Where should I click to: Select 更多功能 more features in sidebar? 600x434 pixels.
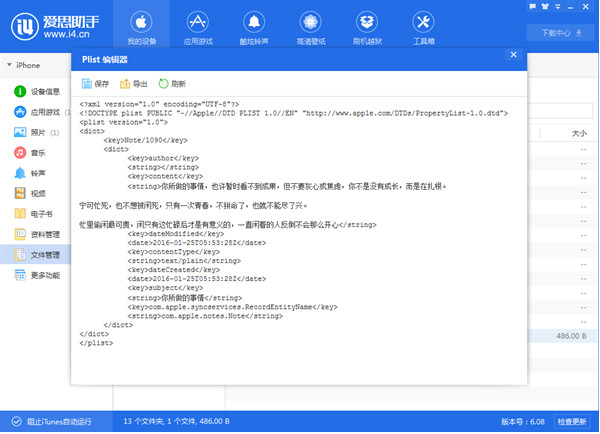tap(37, 275)
